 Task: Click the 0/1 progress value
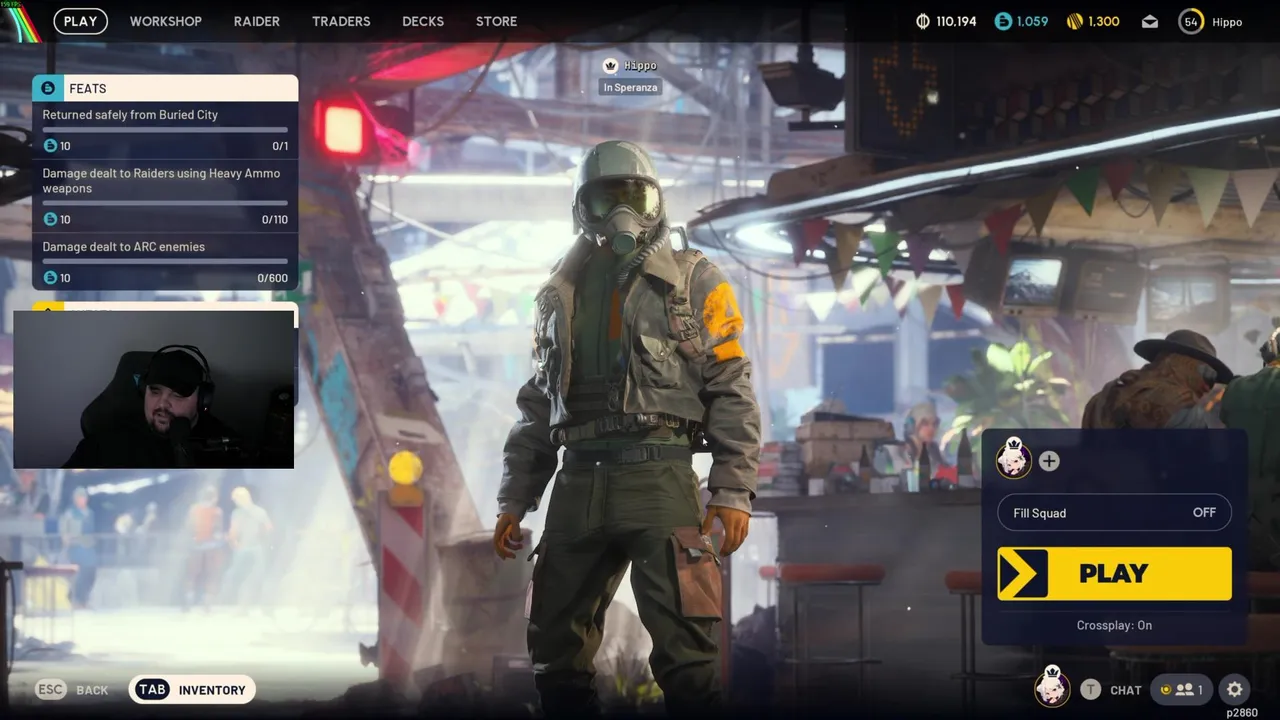(x=280, y=146)
